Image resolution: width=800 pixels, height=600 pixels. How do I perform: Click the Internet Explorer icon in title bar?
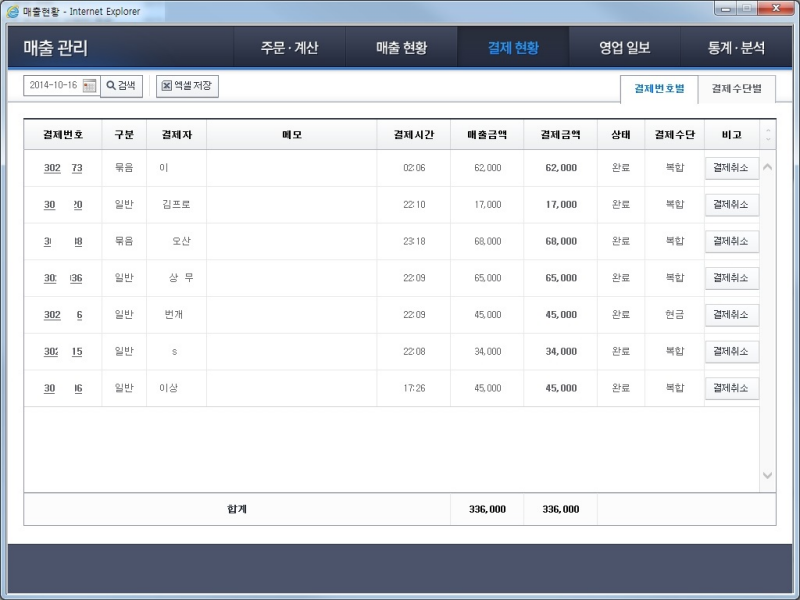(x=12, y=11)
